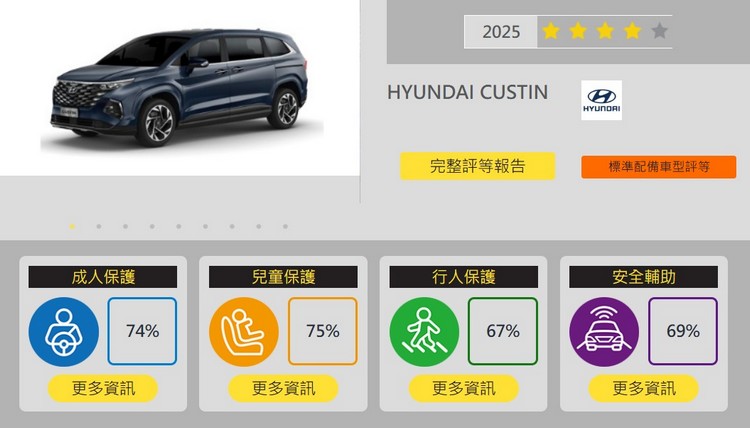750x428 pixels.
Task: Select the last carousel pagination dot
Action: [x=285, y=226]
